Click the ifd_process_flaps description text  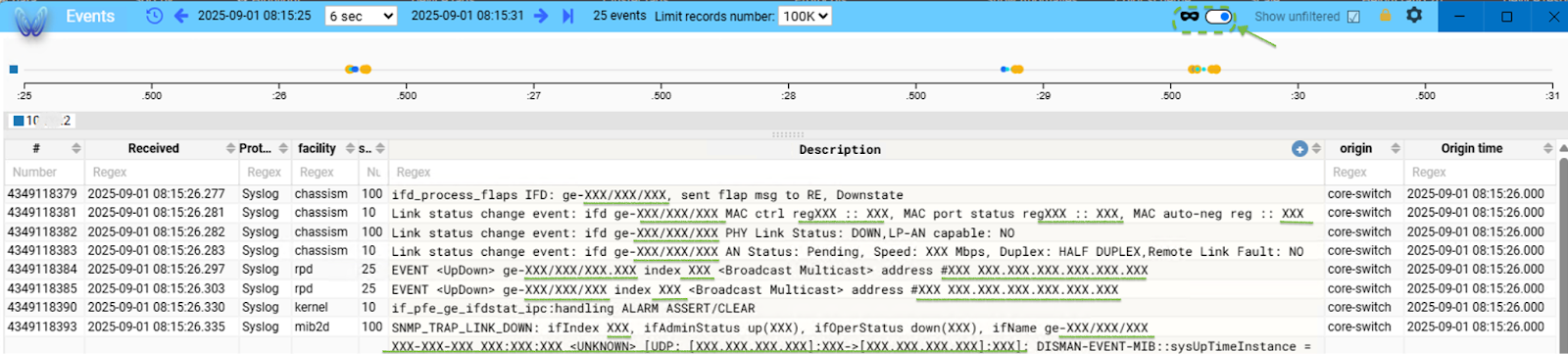pos(647,195)
